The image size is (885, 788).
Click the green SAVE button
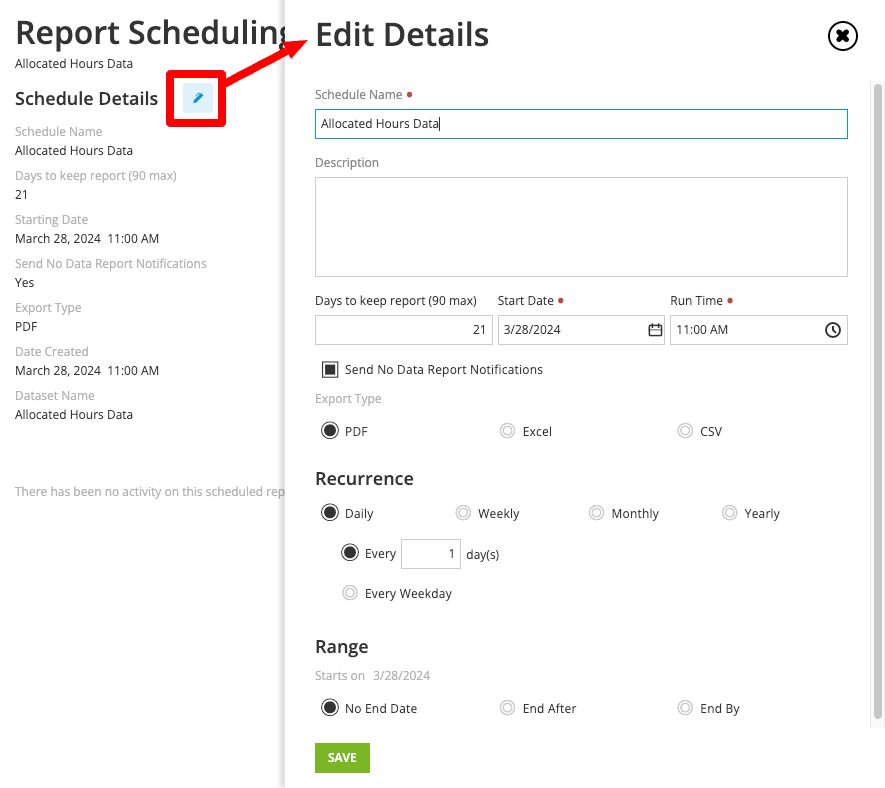342,758
